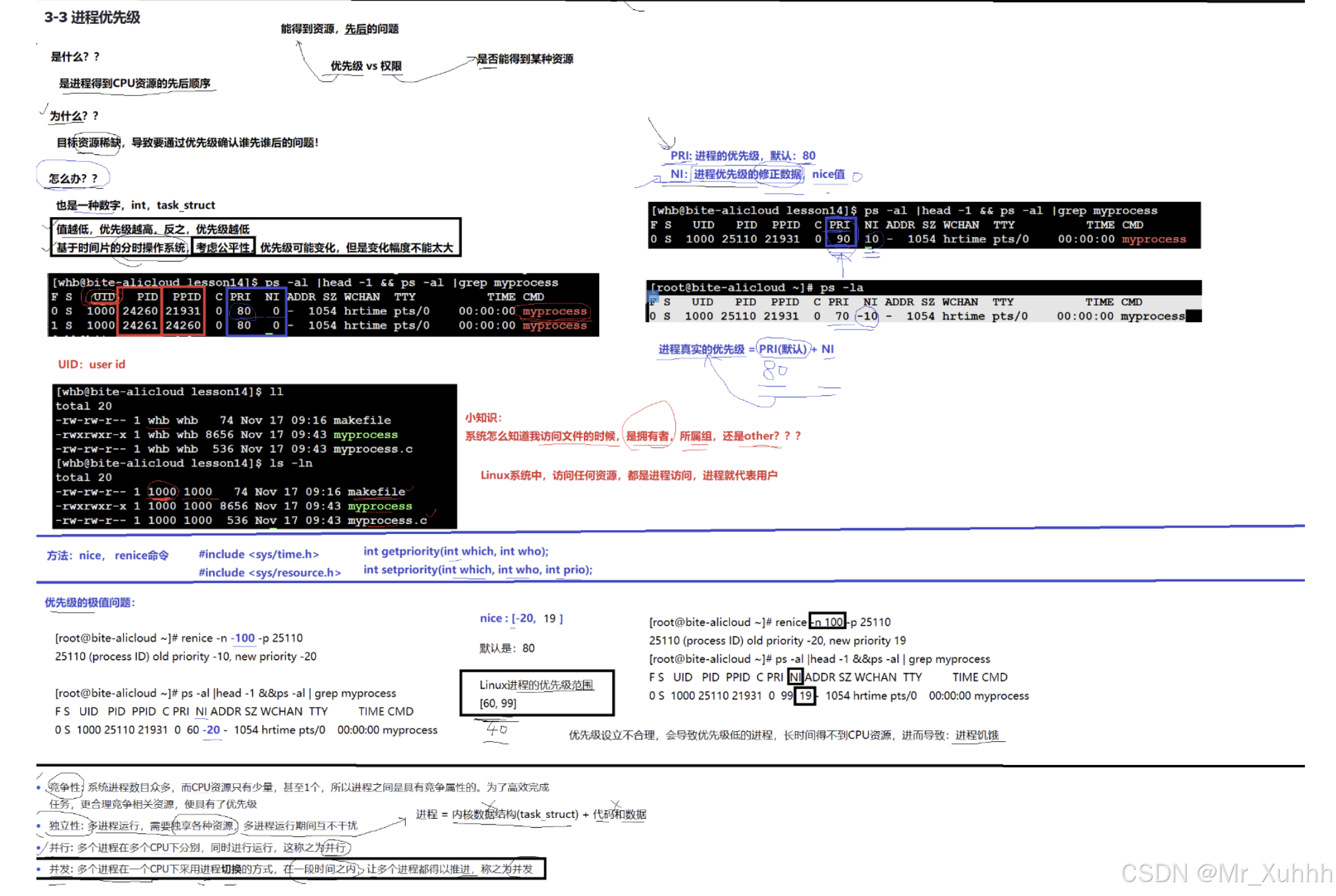Select the note "PRI: 进程的优先级，默认：80"

pyautogui.click(x=743, y=156)
